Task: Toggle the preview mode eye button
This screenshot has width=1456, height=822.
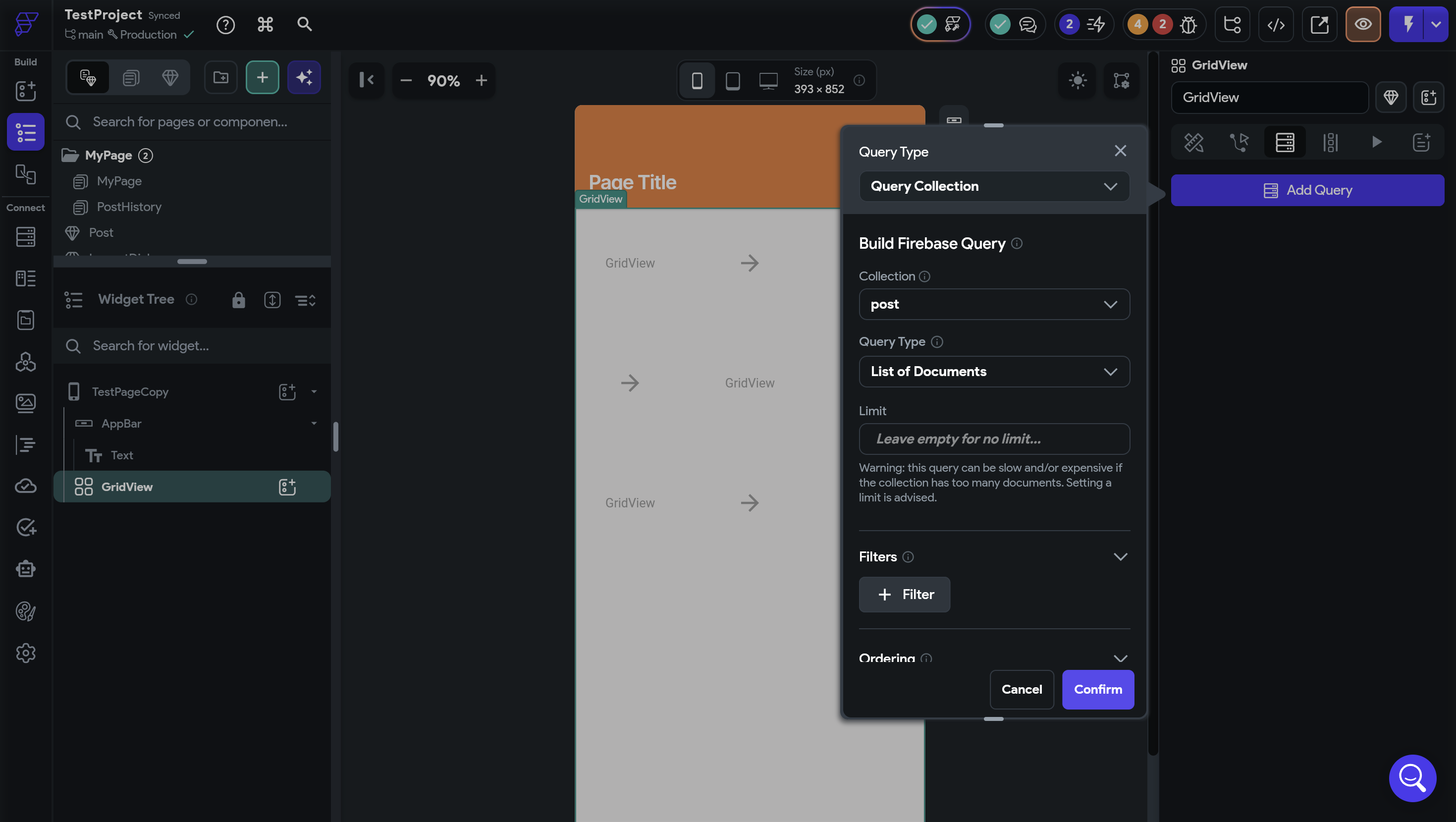Action: [1363, 24]
